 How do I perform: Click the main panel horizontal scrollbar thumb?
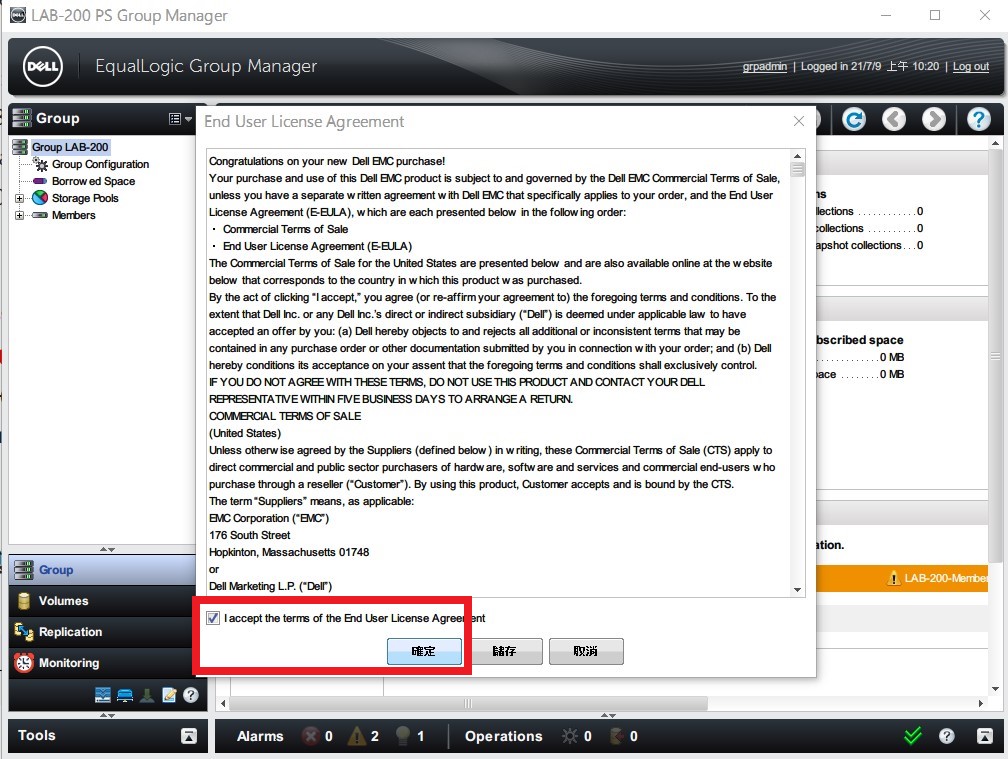click(469, 704)
